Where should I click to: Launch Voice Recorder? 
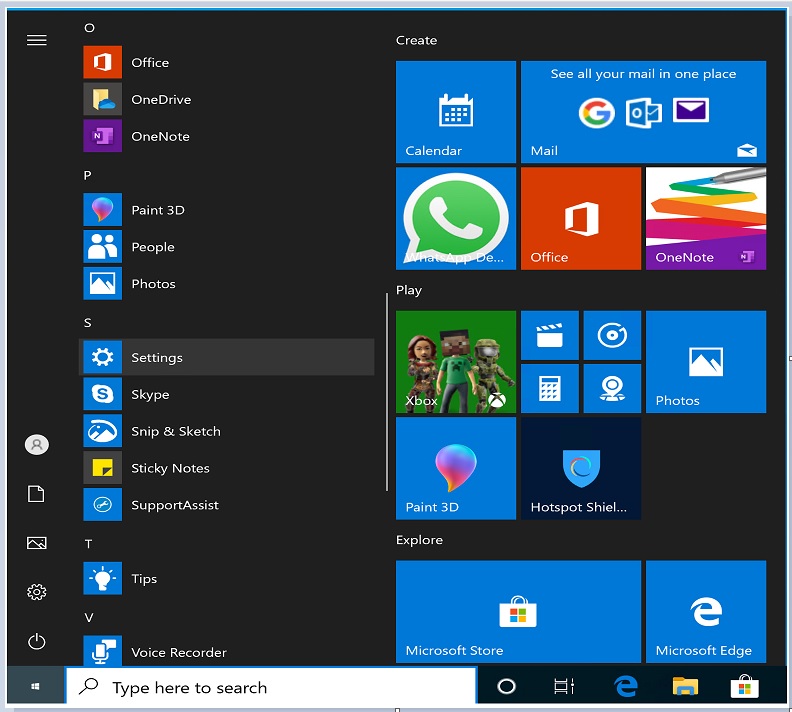226,651
